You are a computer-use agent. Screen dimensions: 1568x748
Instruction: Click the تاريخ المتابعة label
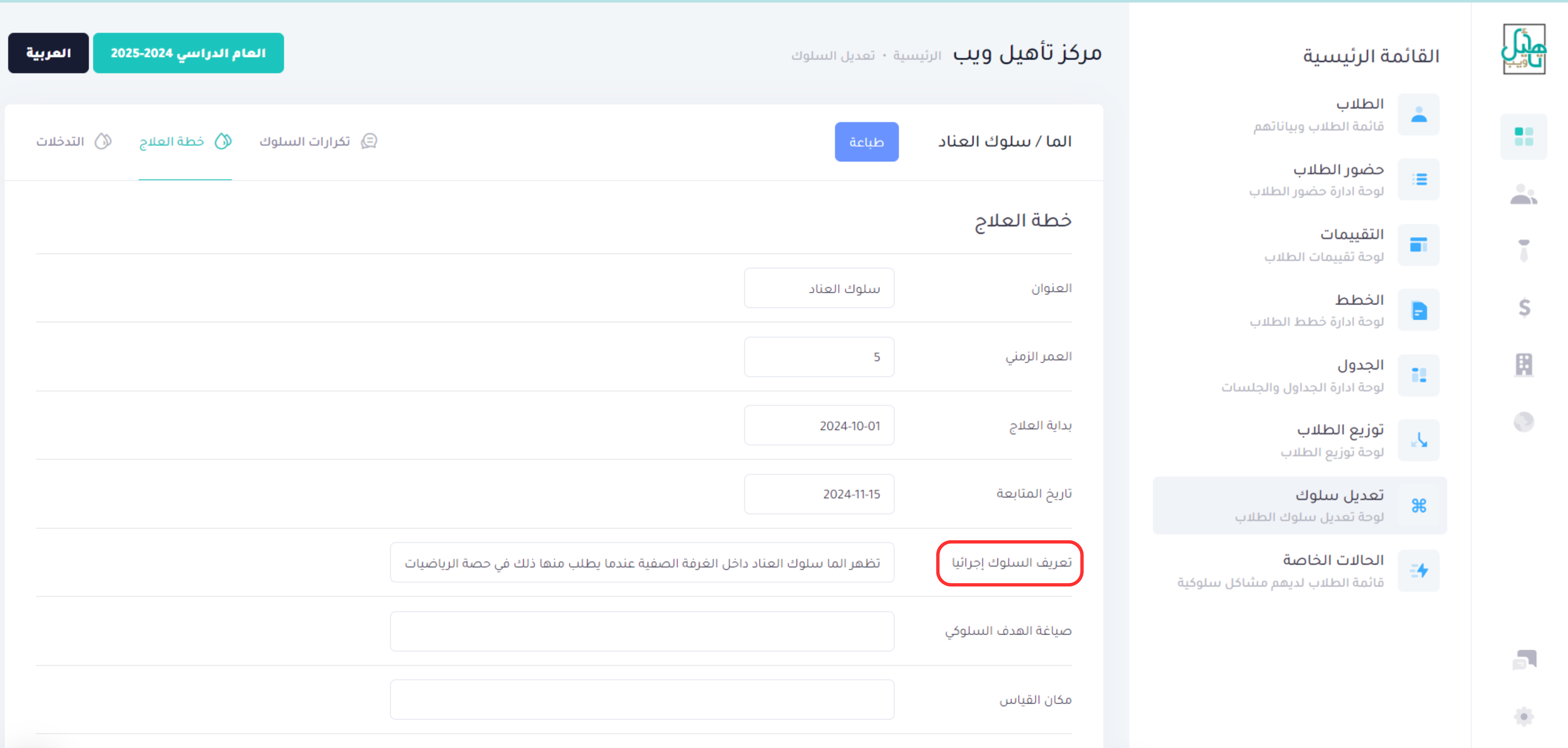click(1034, 494)
